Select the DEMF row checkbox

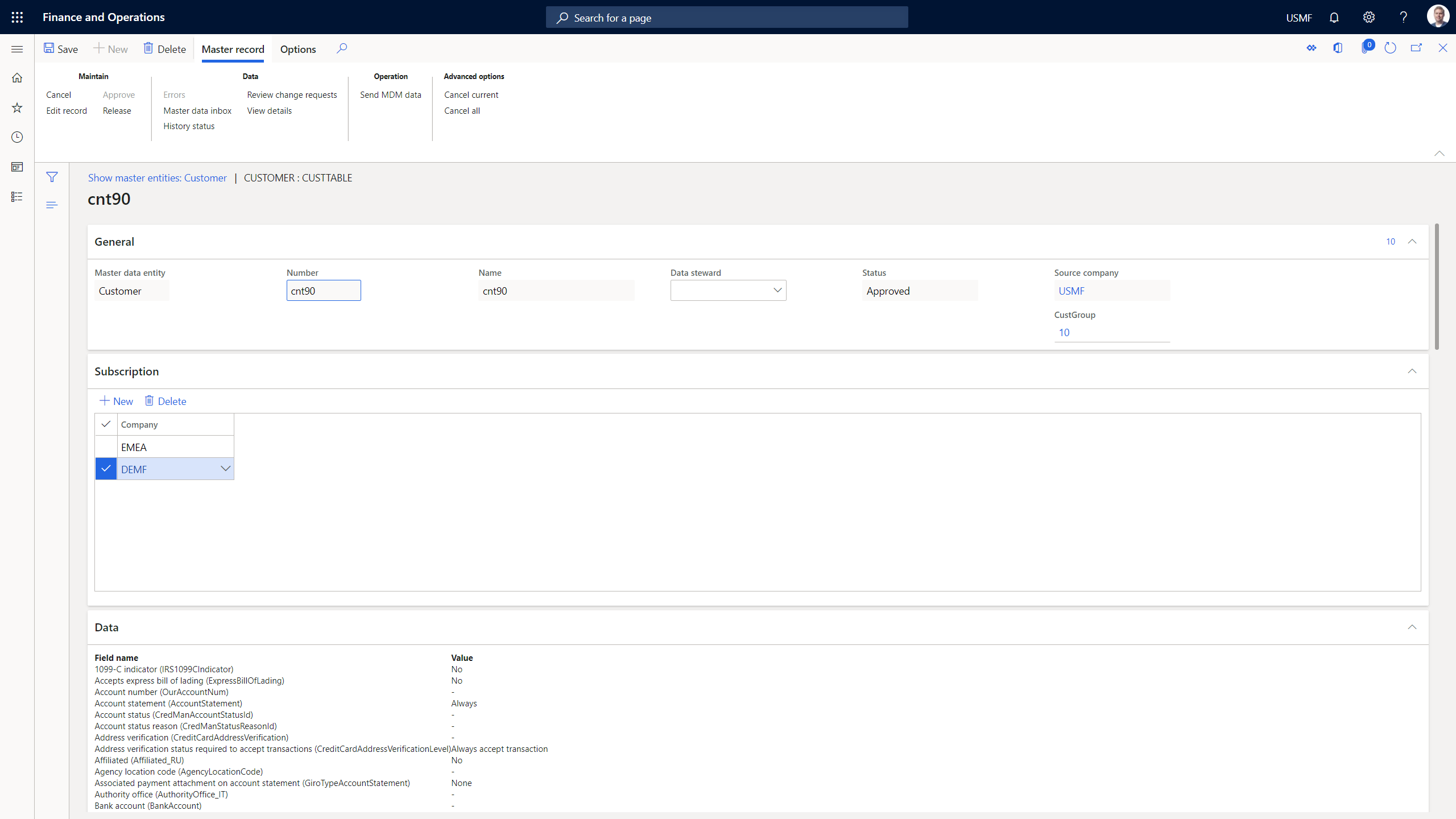(106, 469)
